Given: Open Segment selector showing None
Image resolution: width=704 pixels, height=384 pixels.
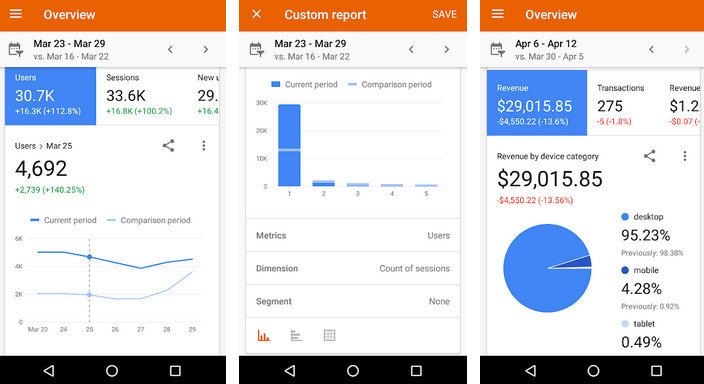Looking at the screenshot, I should click(x=353, y=301).
